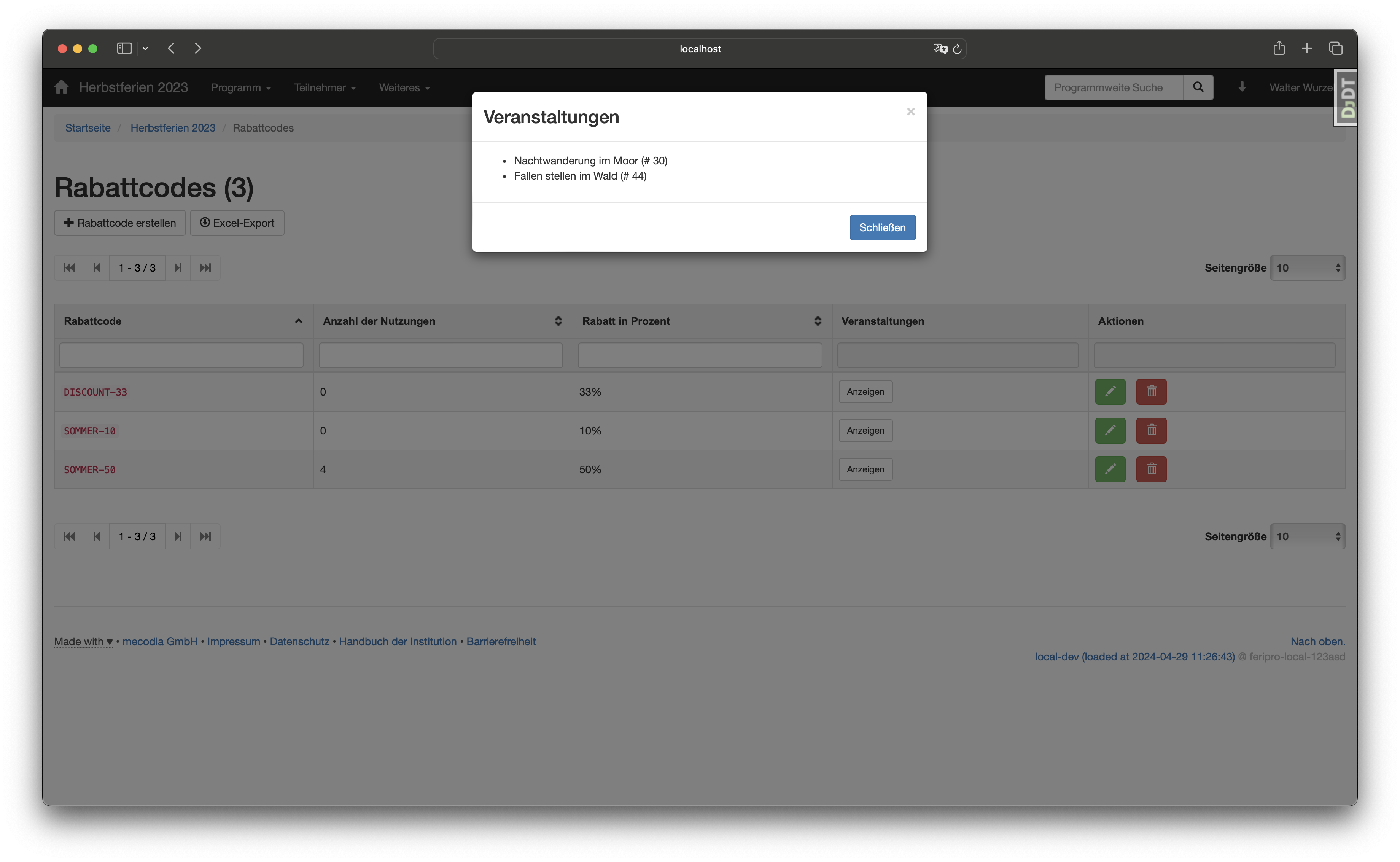The width and height of the screenshot is (1400, 862).
Task: Click the download arrow icon in navbar
Action: click(1241, 87)
